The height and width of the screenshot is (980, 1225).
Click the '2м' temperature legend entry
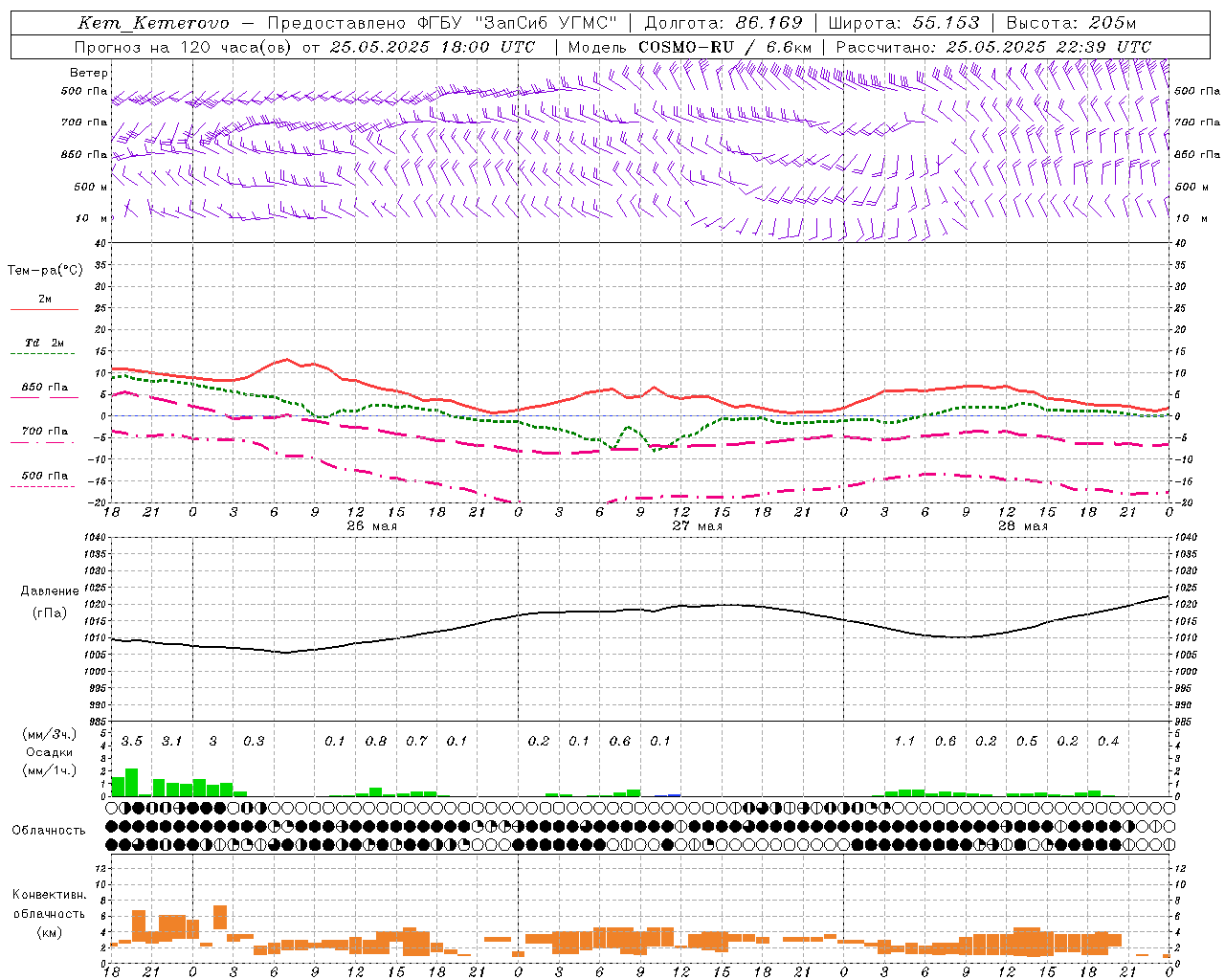tap(45, 300)
